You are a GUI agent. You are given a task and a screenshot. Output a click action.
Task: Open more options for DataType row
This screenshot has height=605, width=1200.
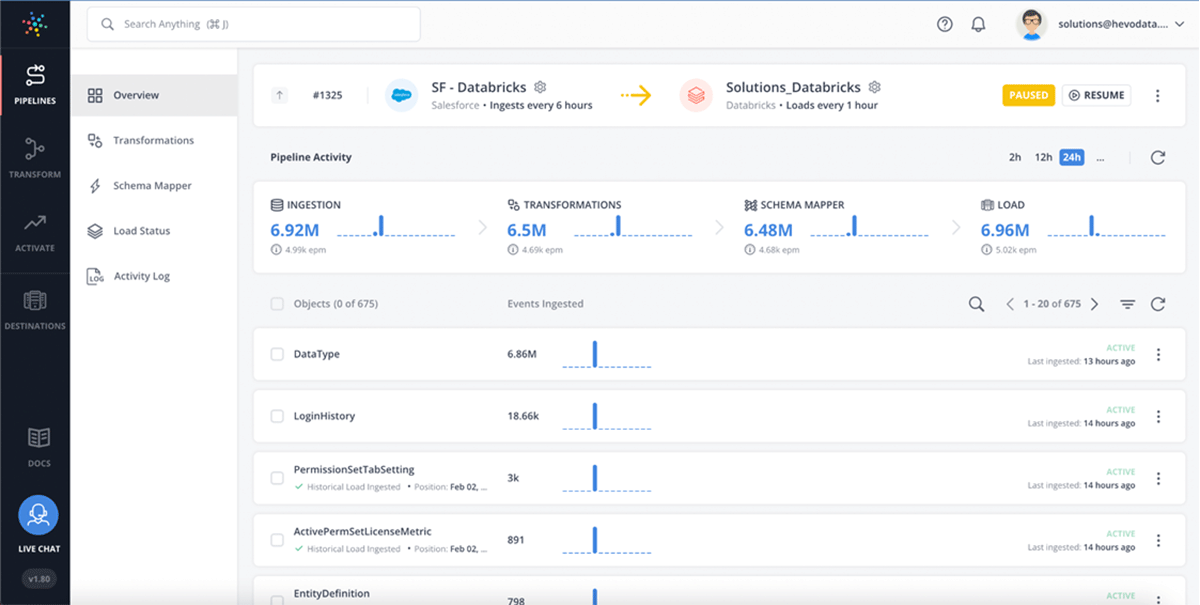pyautogui.click(x=1158, y=354)
